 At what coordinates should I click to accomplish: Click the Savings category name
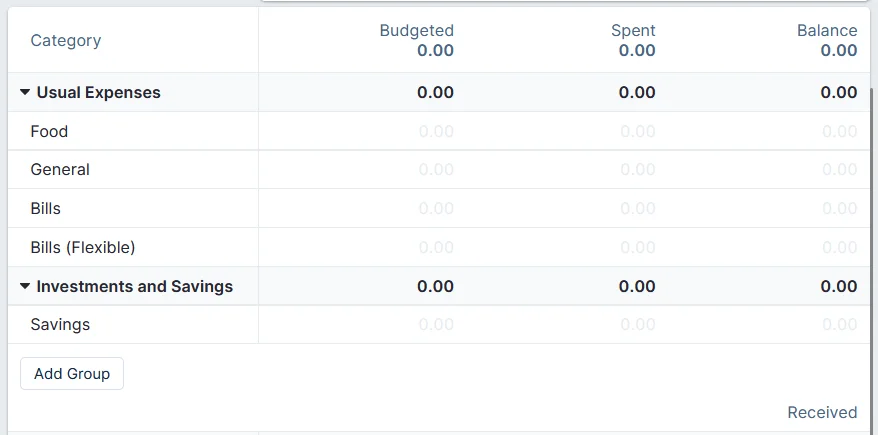point(60,325)
